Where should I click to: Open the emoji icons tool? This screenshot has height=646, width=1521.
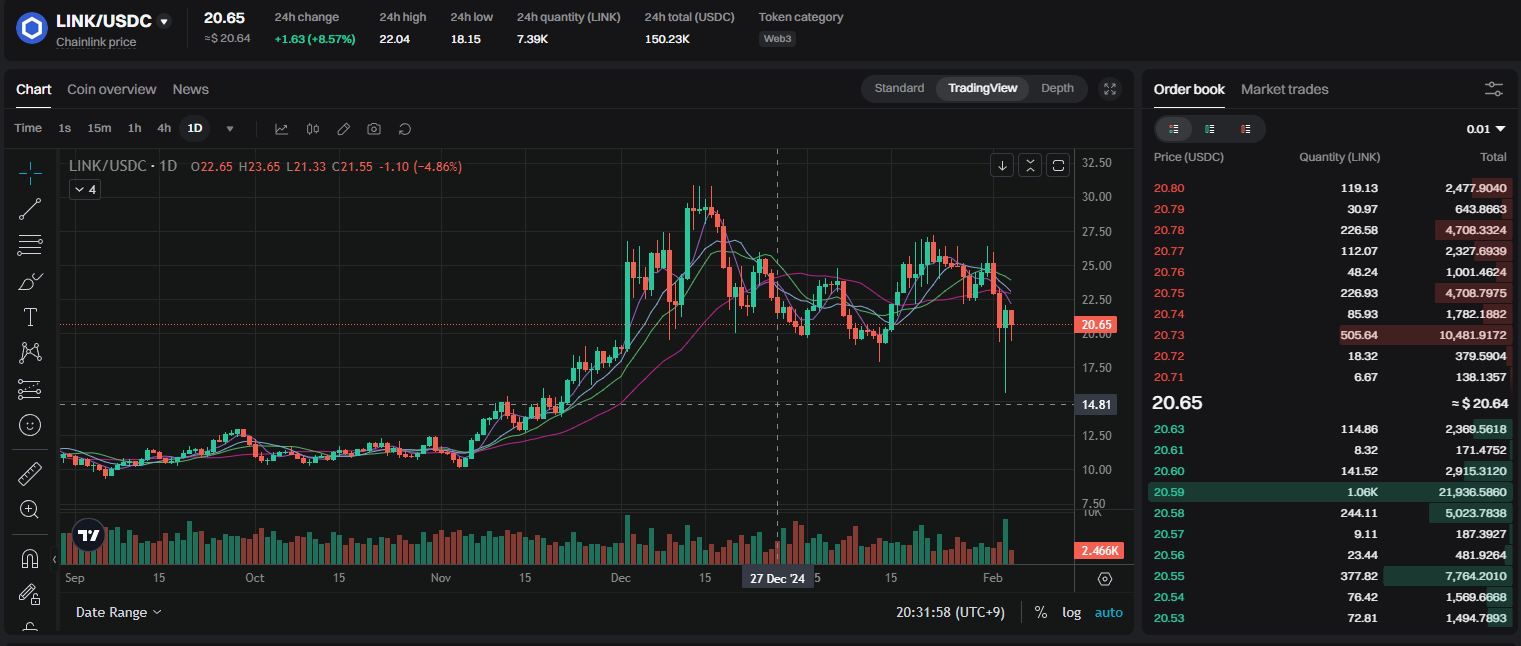[x=30, y=425]
